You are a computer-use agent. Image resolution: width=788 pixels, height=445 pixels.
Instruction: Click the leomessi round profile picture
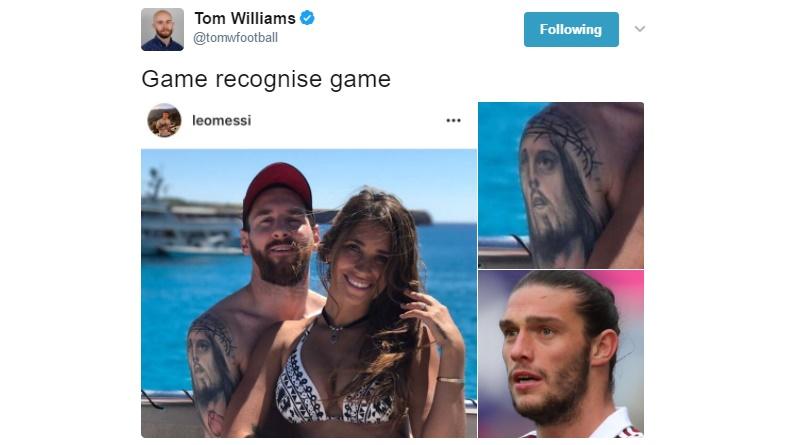(164, 120)
